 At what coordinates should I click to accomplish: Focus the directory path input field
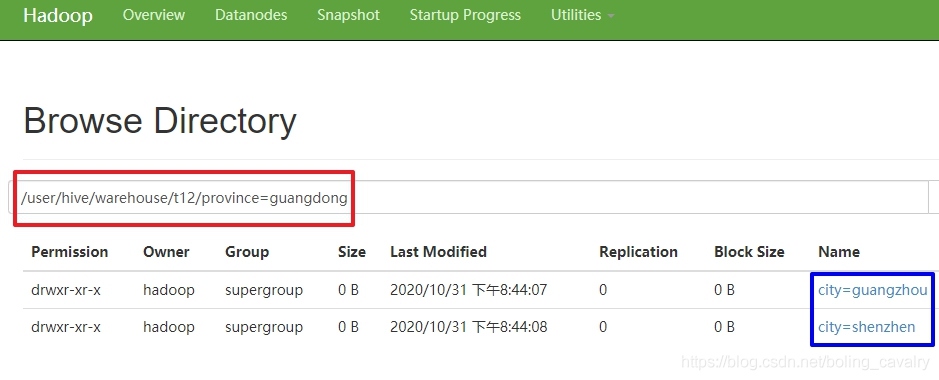tap(467, 197)
